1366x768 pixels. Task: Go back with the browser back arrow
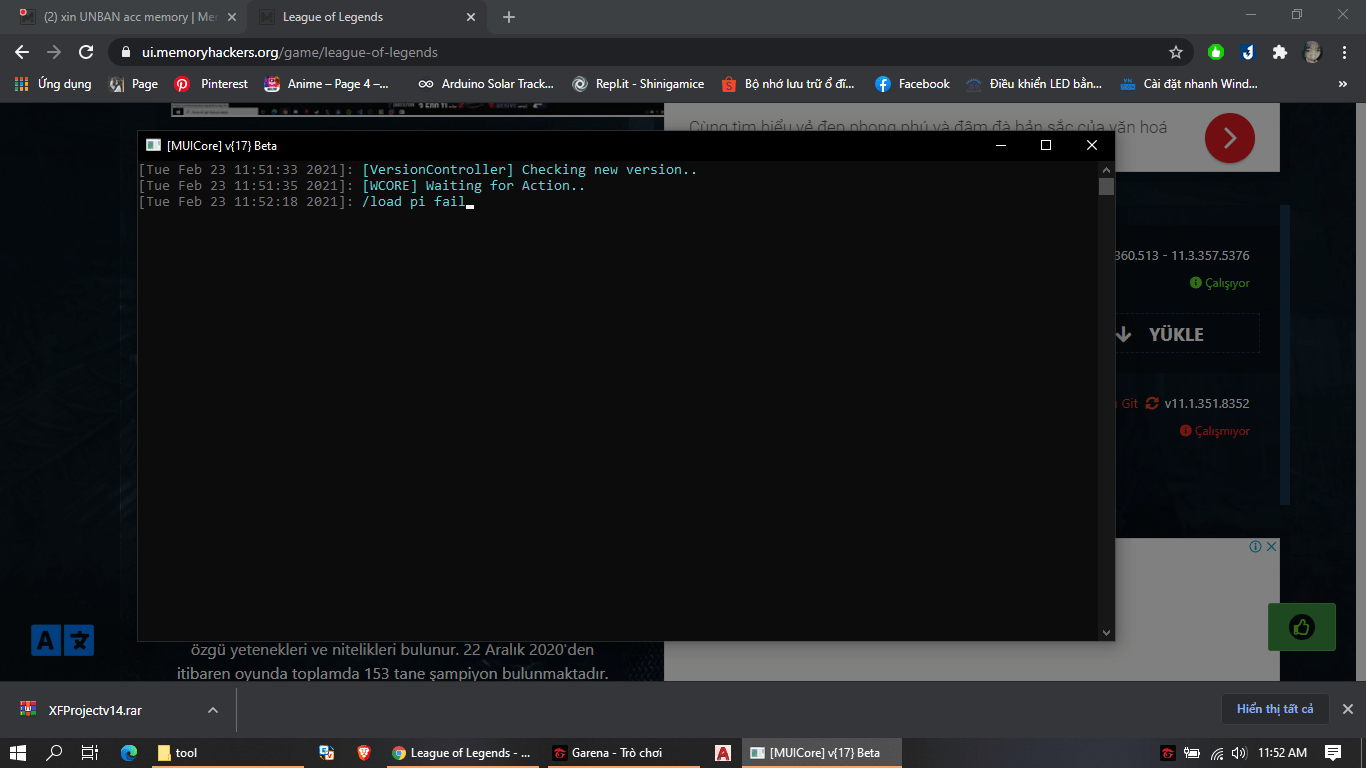[x=22, y=52]
